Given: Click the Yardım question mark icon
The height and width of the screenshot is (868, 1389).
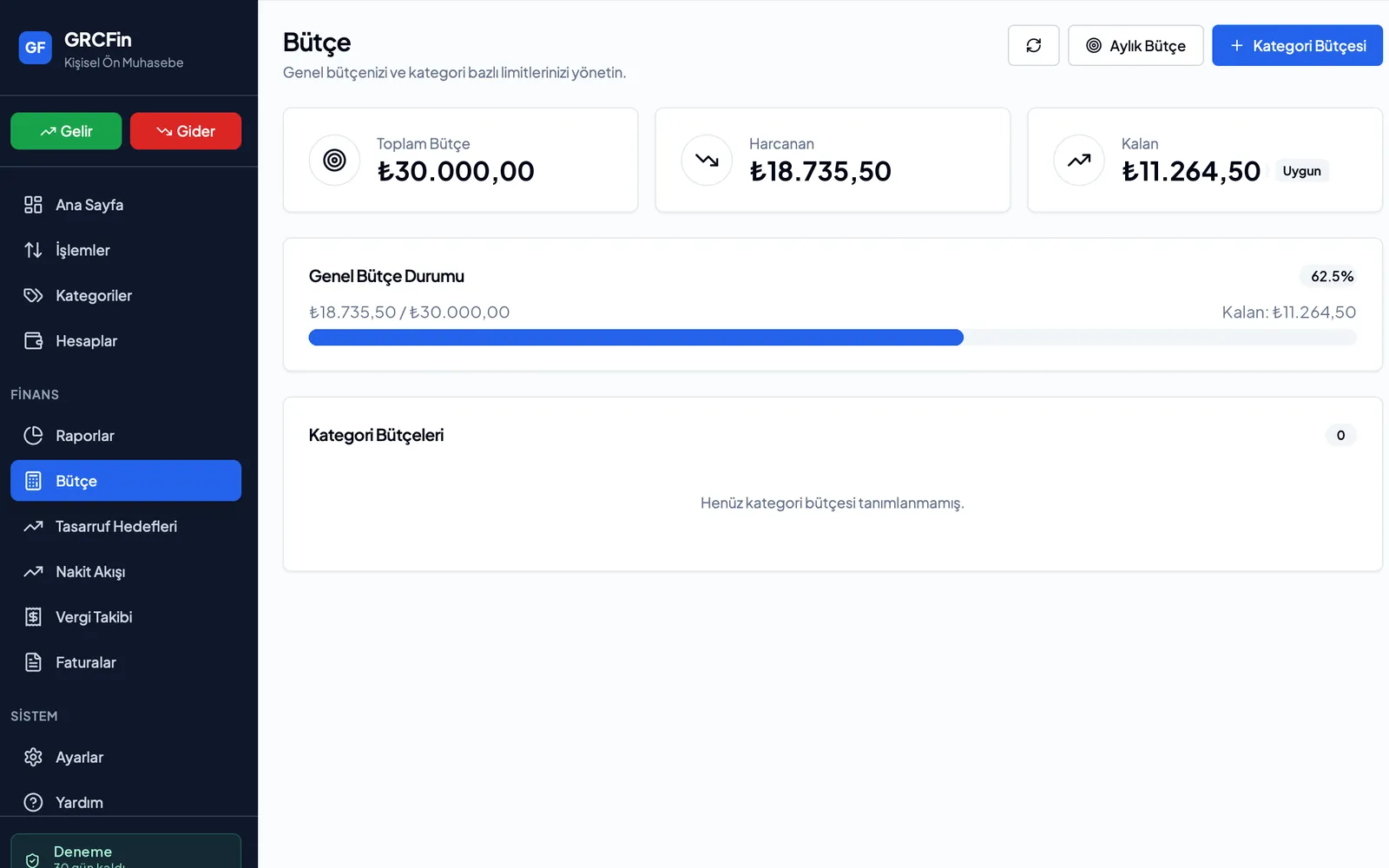Looking at the screenshot, I should (33, 802).
